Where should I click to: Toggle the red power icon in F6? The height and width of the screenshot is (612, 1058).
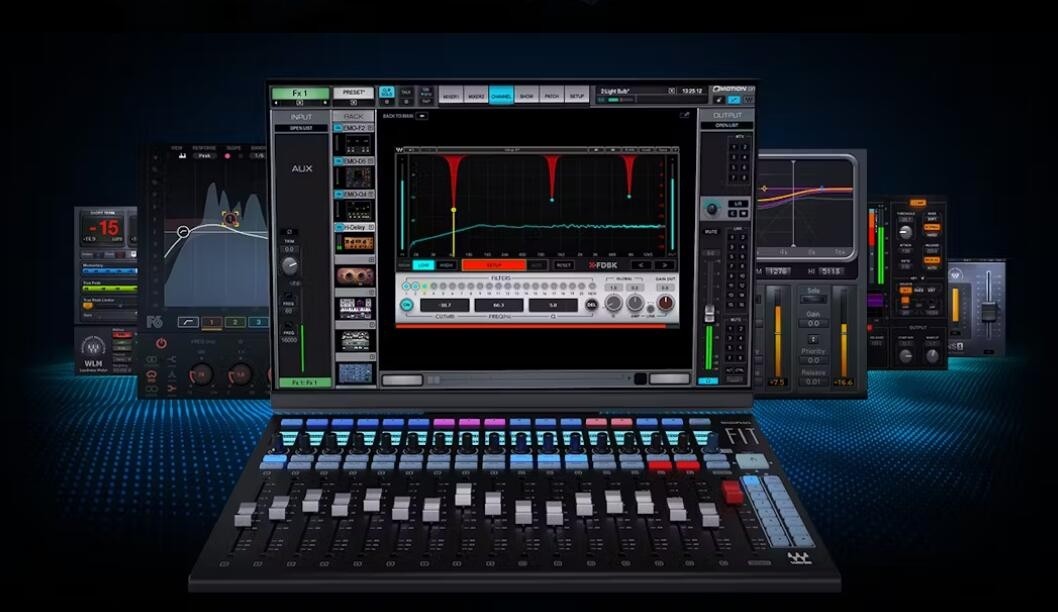coord(161,343)
